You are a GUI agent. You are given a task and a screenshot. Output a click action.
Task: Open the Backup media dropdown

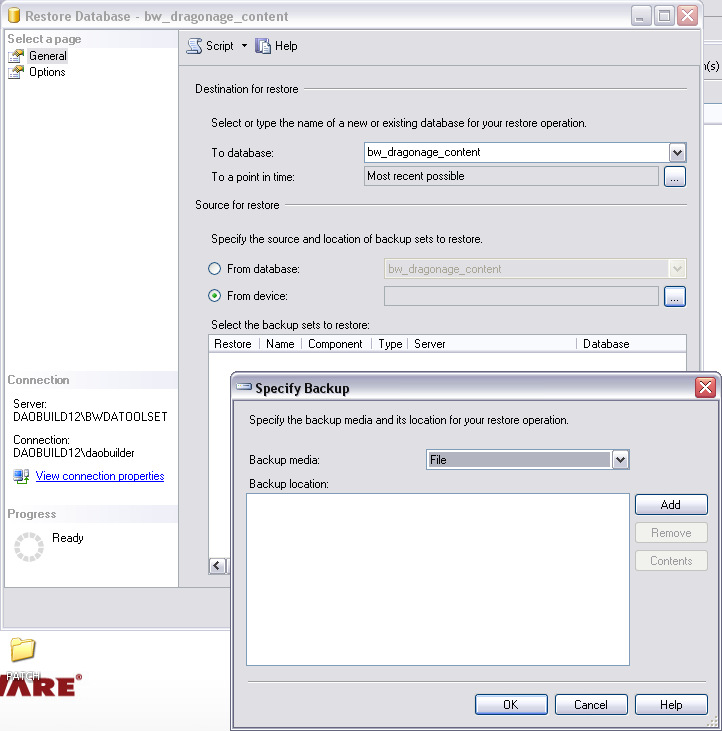pos(620,460)
